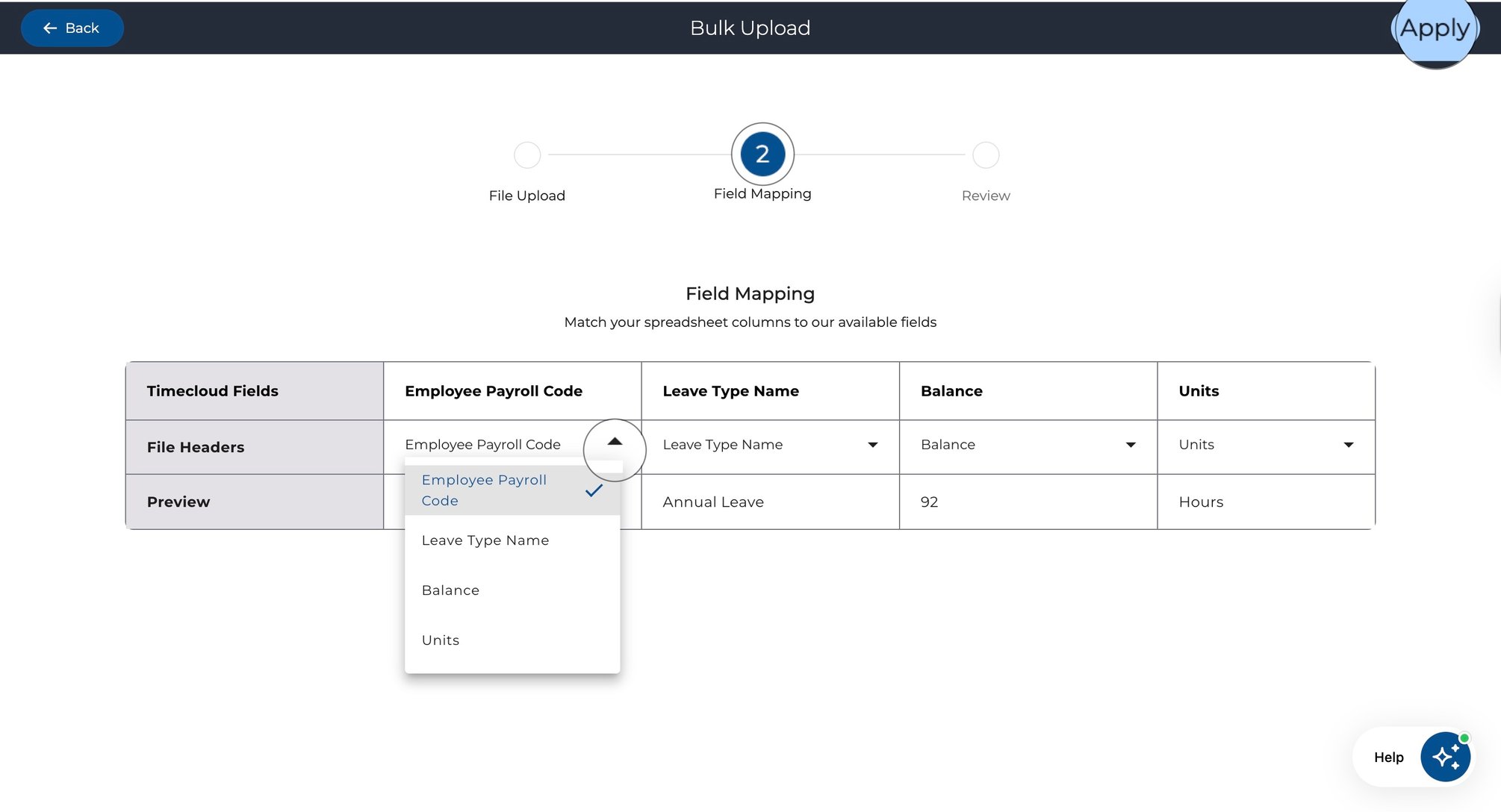Click the Annual Leave preview cell
The image size is (1501, 812).
click(x=770, y=502)
